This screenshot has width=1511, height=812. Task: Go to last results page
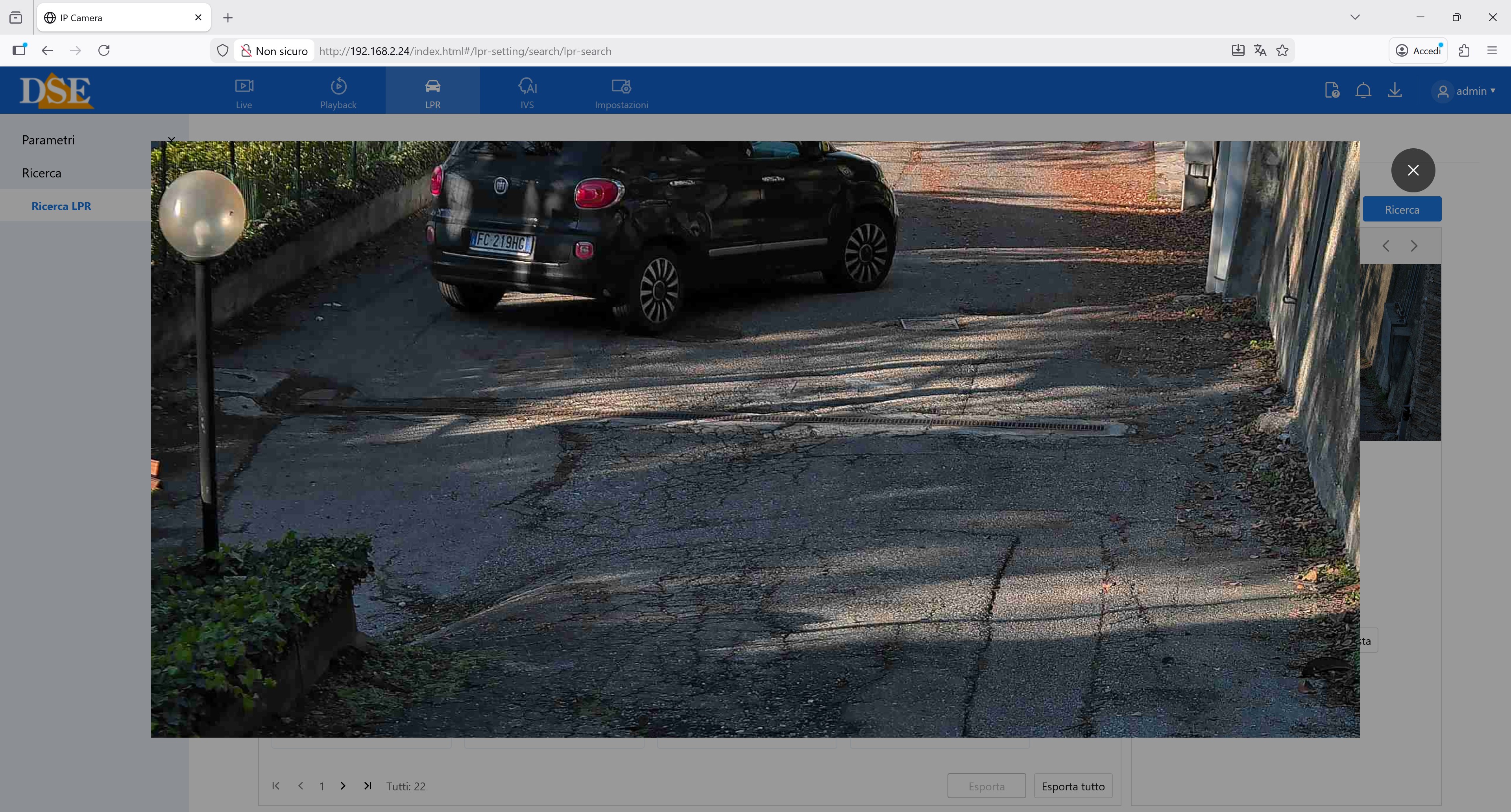point(367,786)
